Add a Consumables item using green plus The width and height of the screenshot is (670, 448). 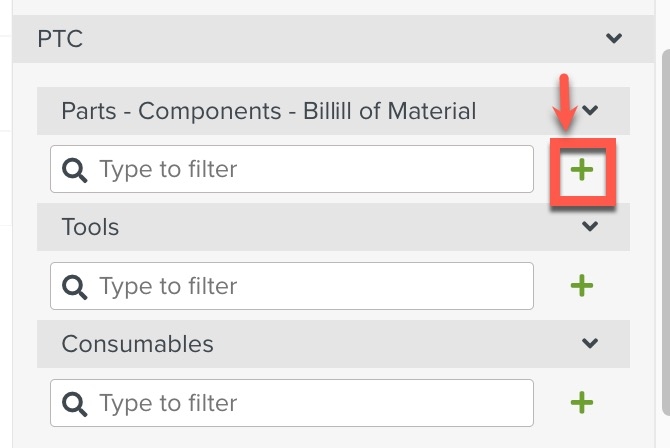[x=582, y=402]
